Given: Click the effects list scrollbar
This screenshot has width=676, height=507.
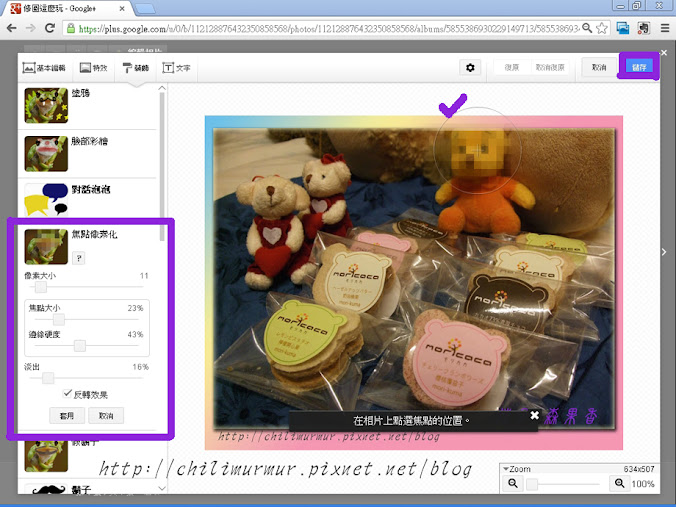Looking at the screenshot, I should [x=162, y=164].
